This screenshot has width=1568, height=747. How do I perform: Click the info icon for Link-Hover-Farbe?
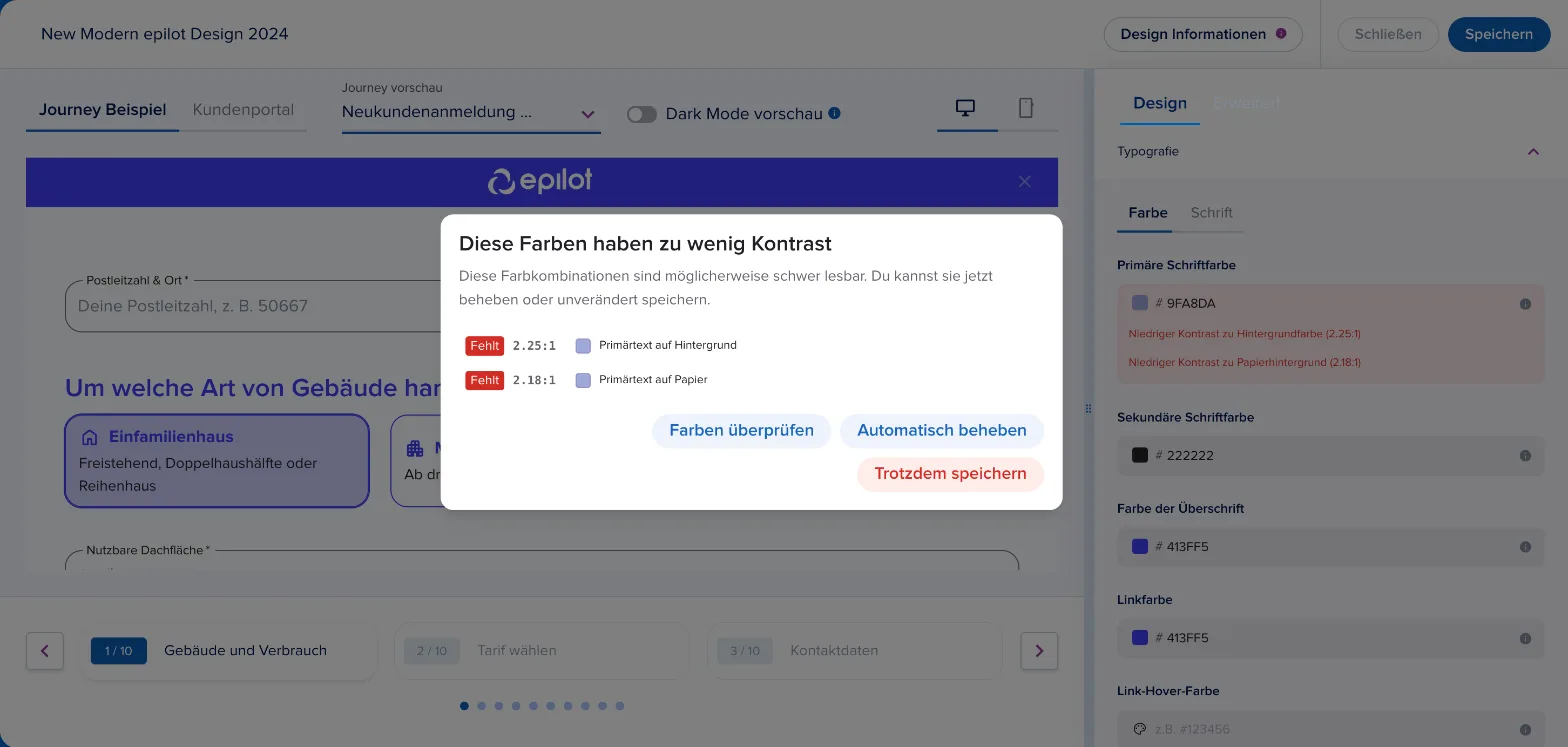(1525, 730)
